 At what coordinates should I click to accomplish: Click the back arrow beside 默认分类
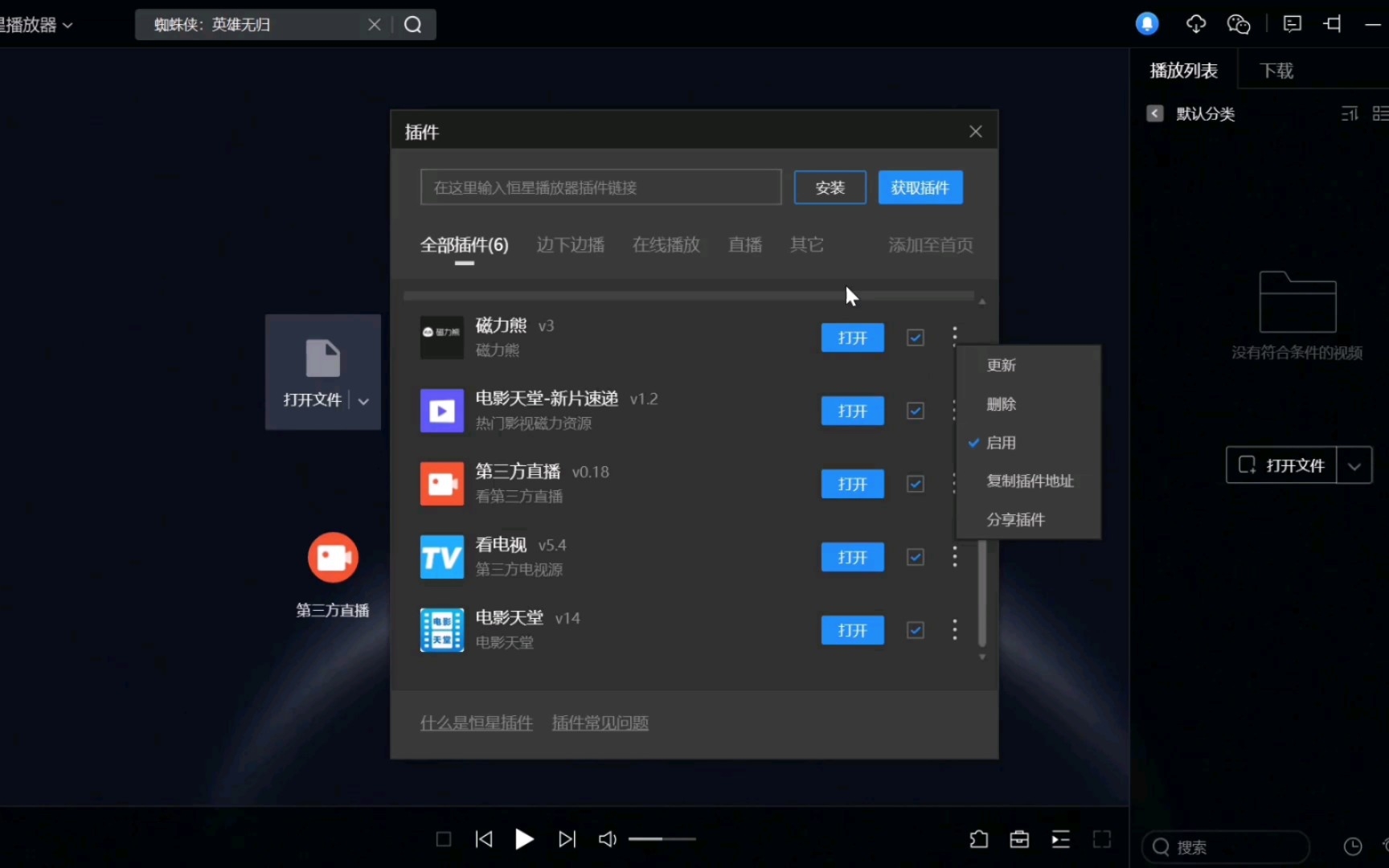click(x=1155, y=113)
